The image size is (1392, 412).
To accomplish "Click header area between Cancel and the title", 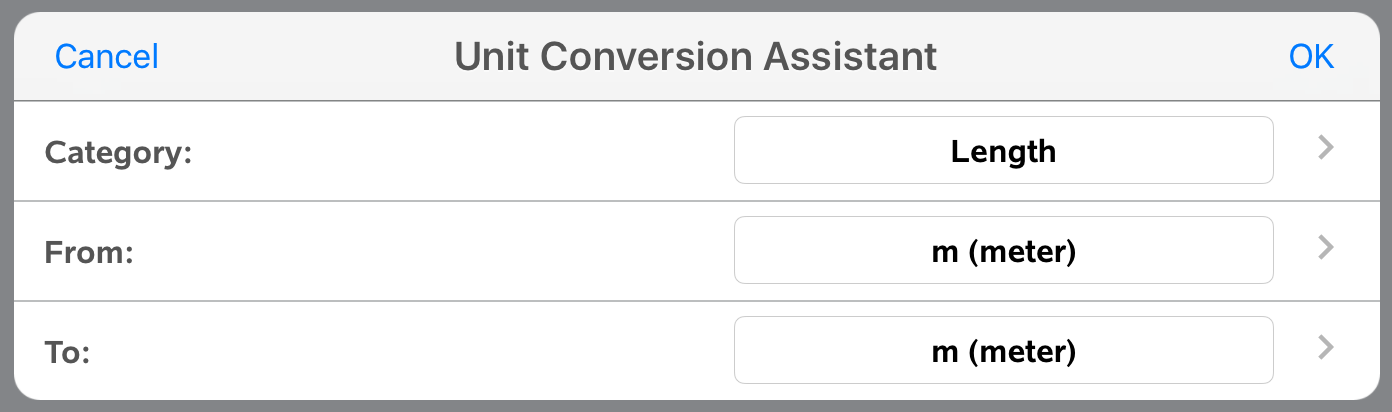I will [x=305, y=57].
